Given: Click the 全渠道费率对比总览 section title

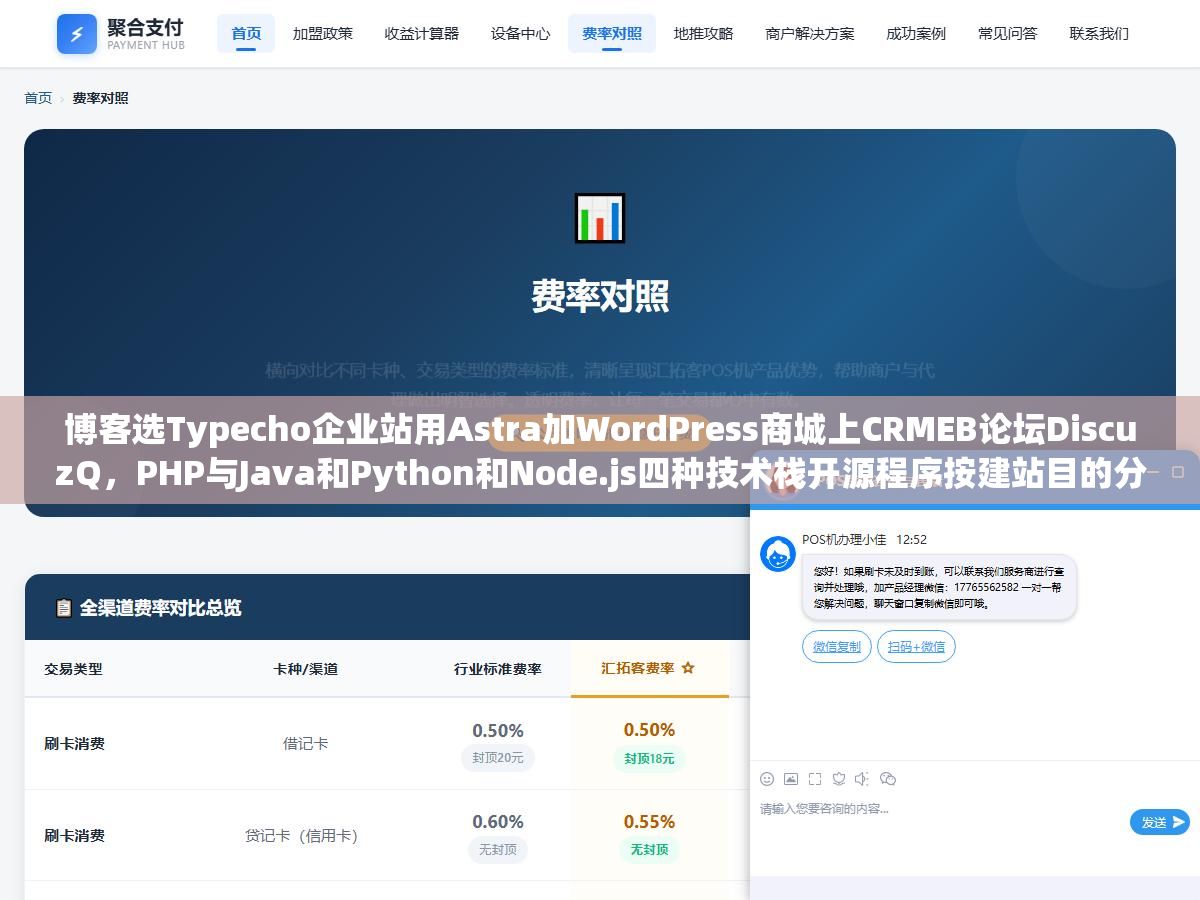Looking at the screenshot, I should tap(160, 608).
